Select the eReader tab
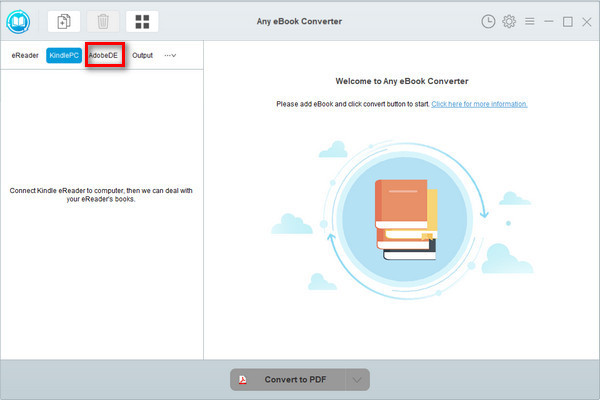This screenshot has height=400, width=600. point(25,56)
